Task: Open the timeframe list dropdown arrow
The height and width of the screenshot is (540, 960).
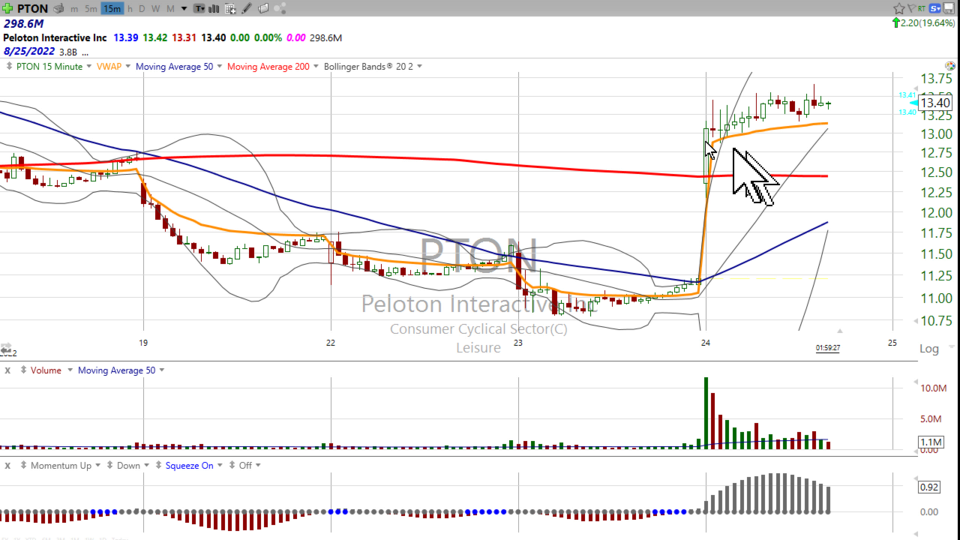Action: click(184, 9)
